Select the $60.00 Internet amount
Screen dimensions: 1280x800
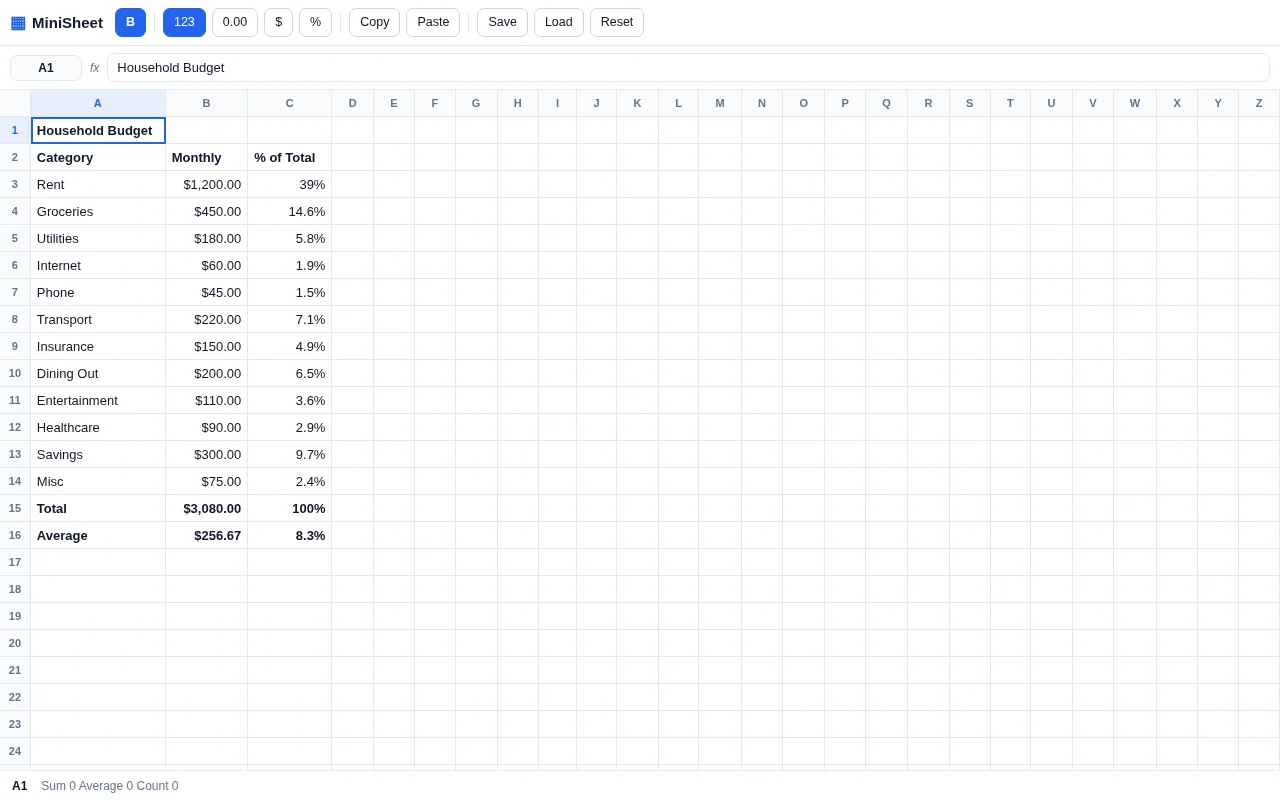(206, 265)
